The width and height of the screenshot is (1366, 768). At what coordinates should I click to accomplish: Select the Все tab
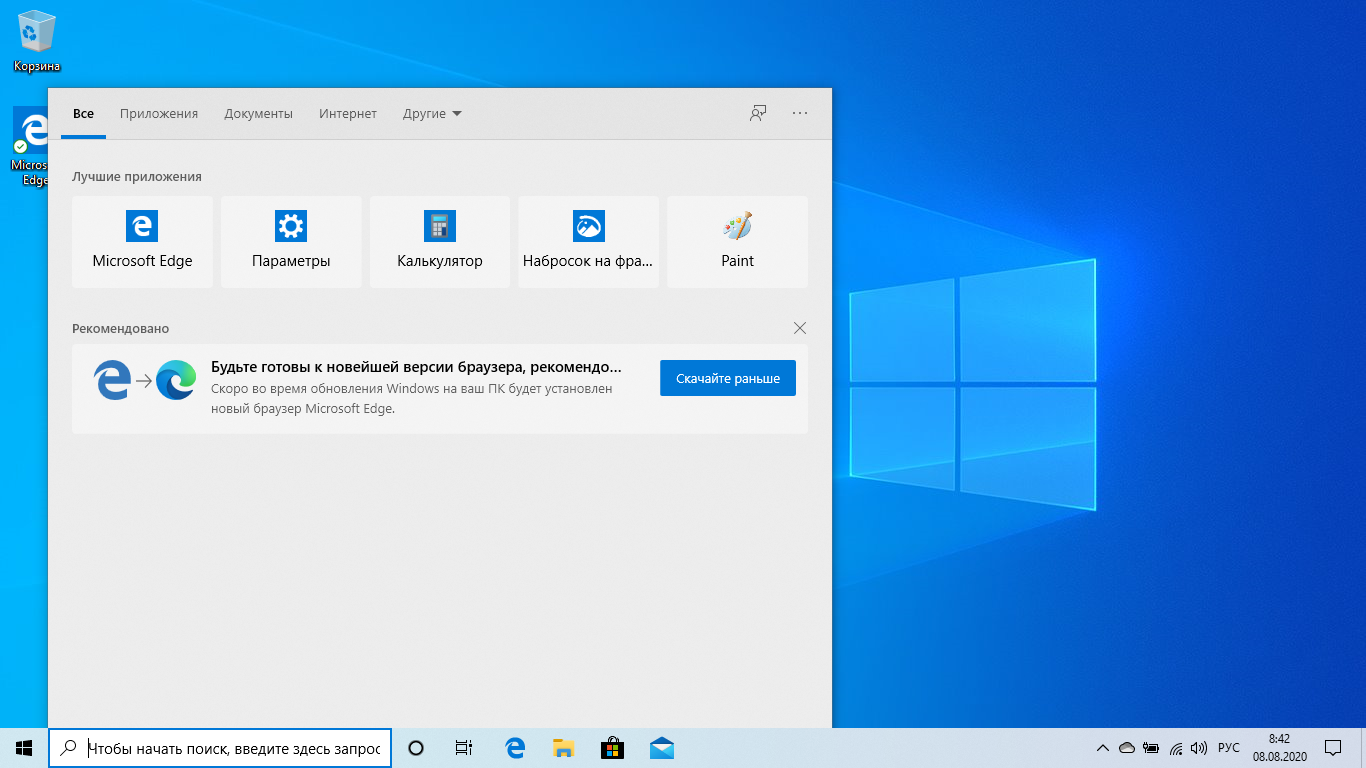click(x=83, y=114)
